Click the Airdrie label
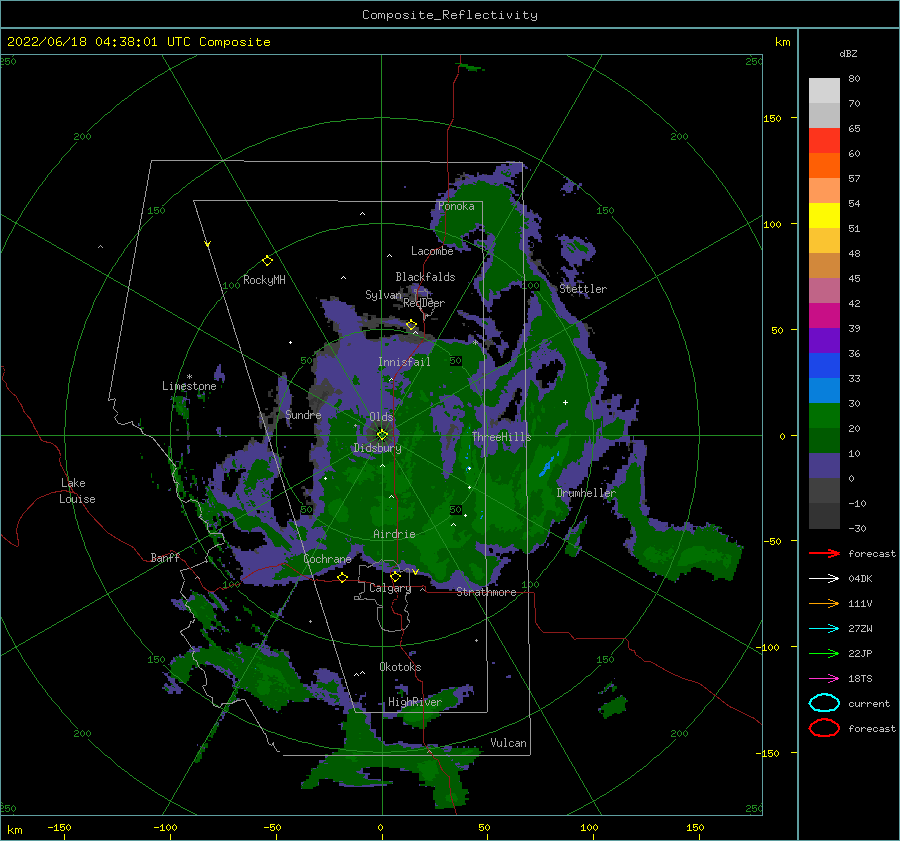900x841 pixels. pos(394,534)
